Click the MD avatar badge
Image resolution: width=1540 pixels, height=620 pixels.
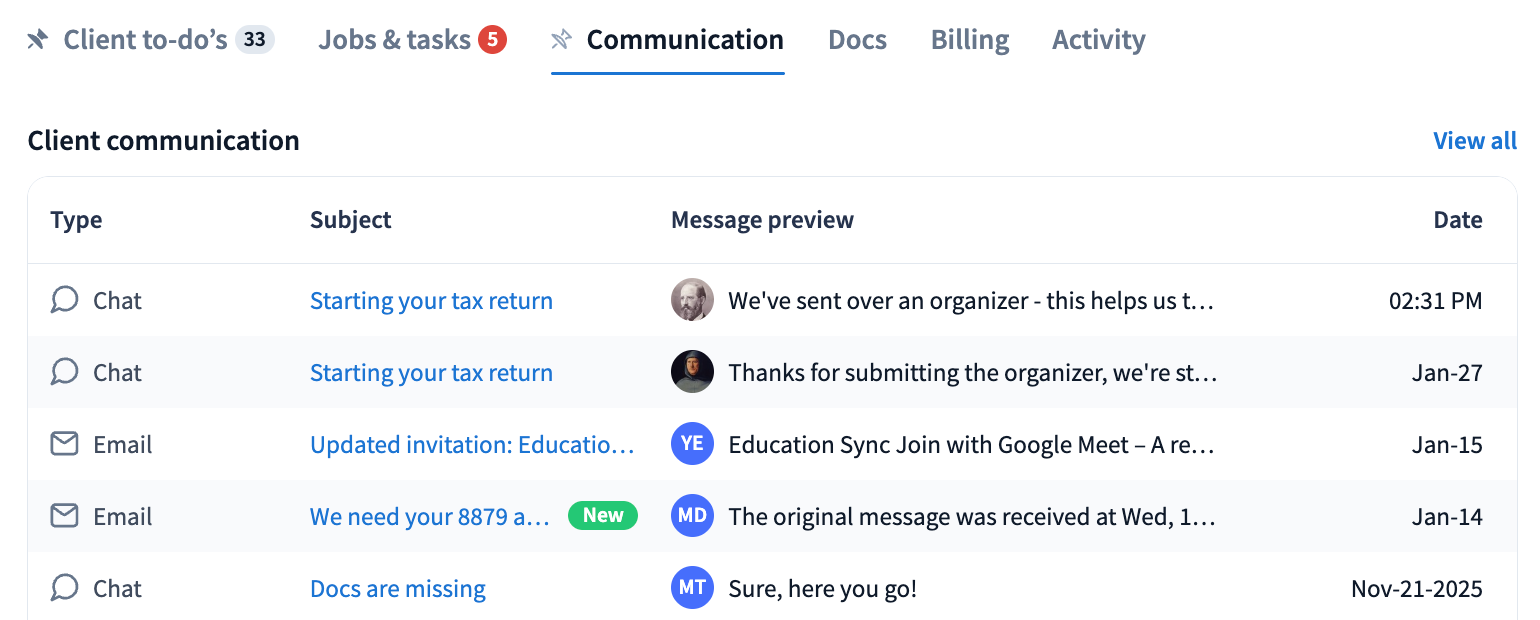(x=692, y=516)
